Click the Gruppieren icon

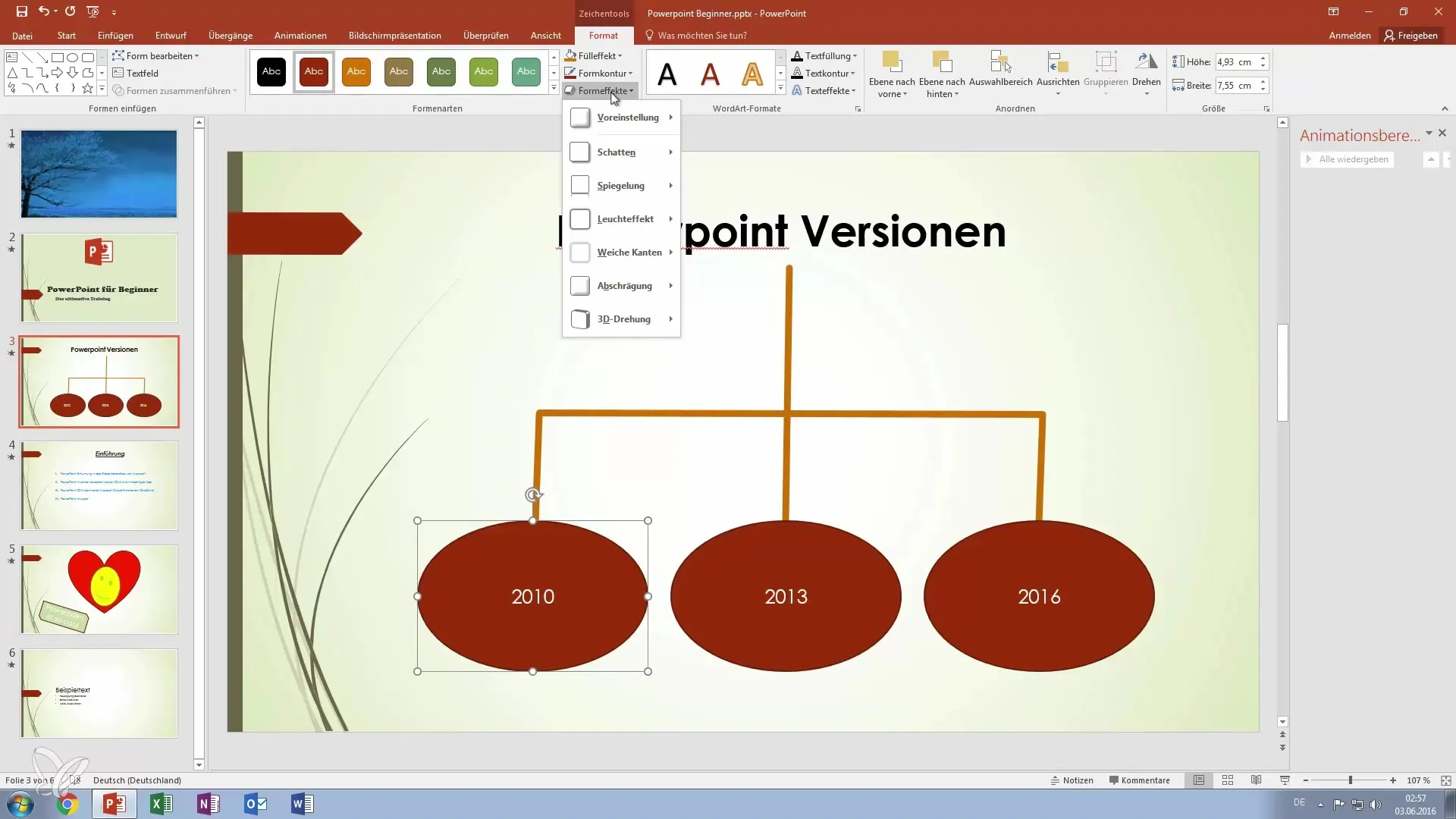[x=1106, y=61]
